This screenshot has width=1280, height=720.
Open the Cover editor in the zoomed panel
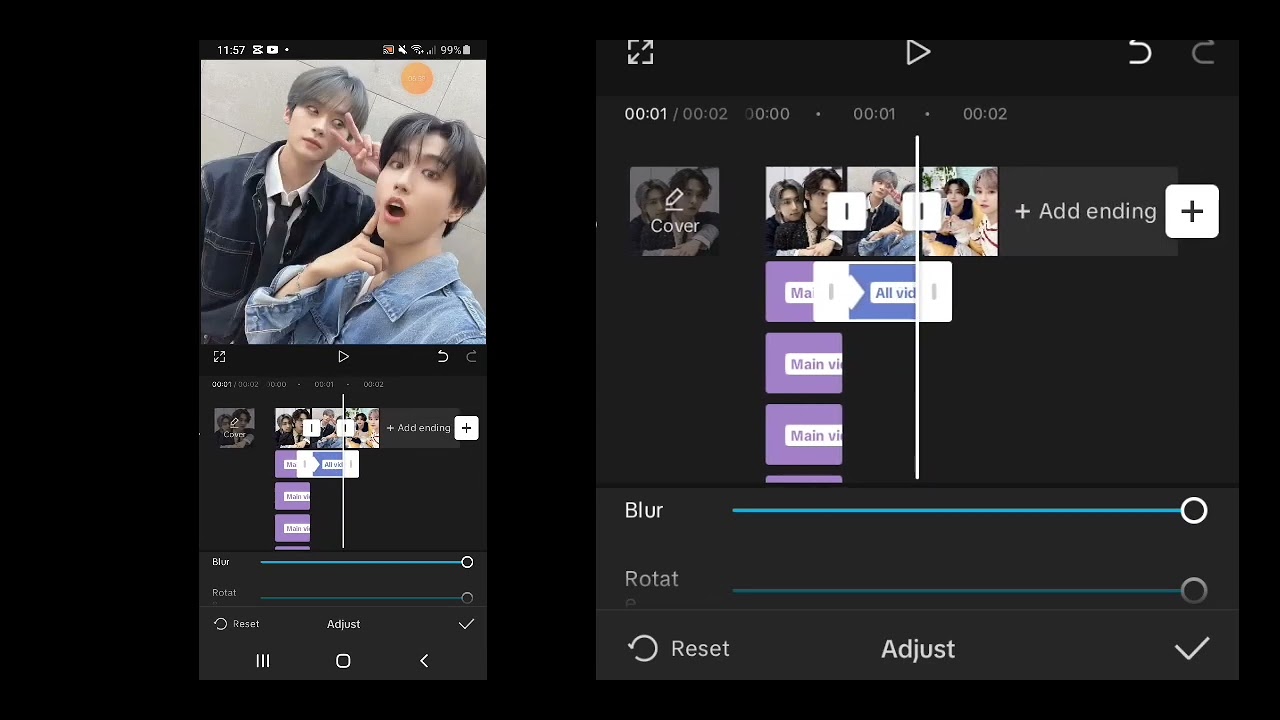point(674,211)
